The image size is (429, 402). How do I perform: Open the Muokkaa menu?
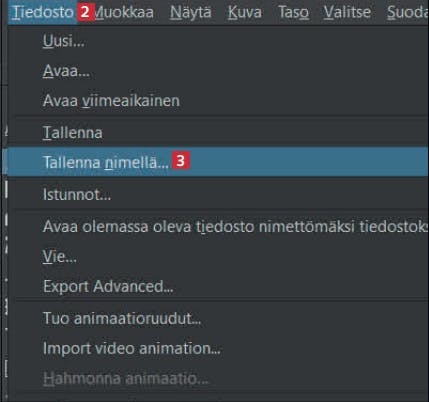(x=124, y=12)
